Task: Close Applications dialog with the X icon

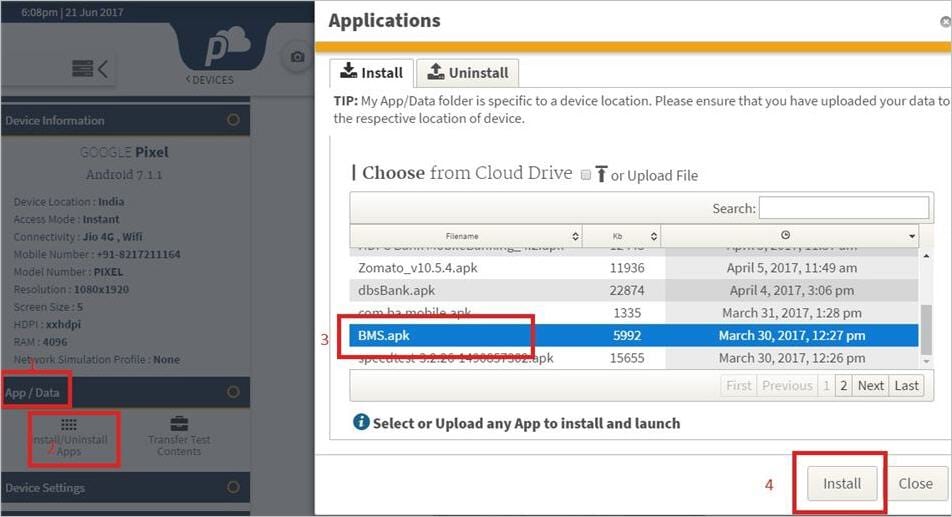Action: tap(946, 20)
